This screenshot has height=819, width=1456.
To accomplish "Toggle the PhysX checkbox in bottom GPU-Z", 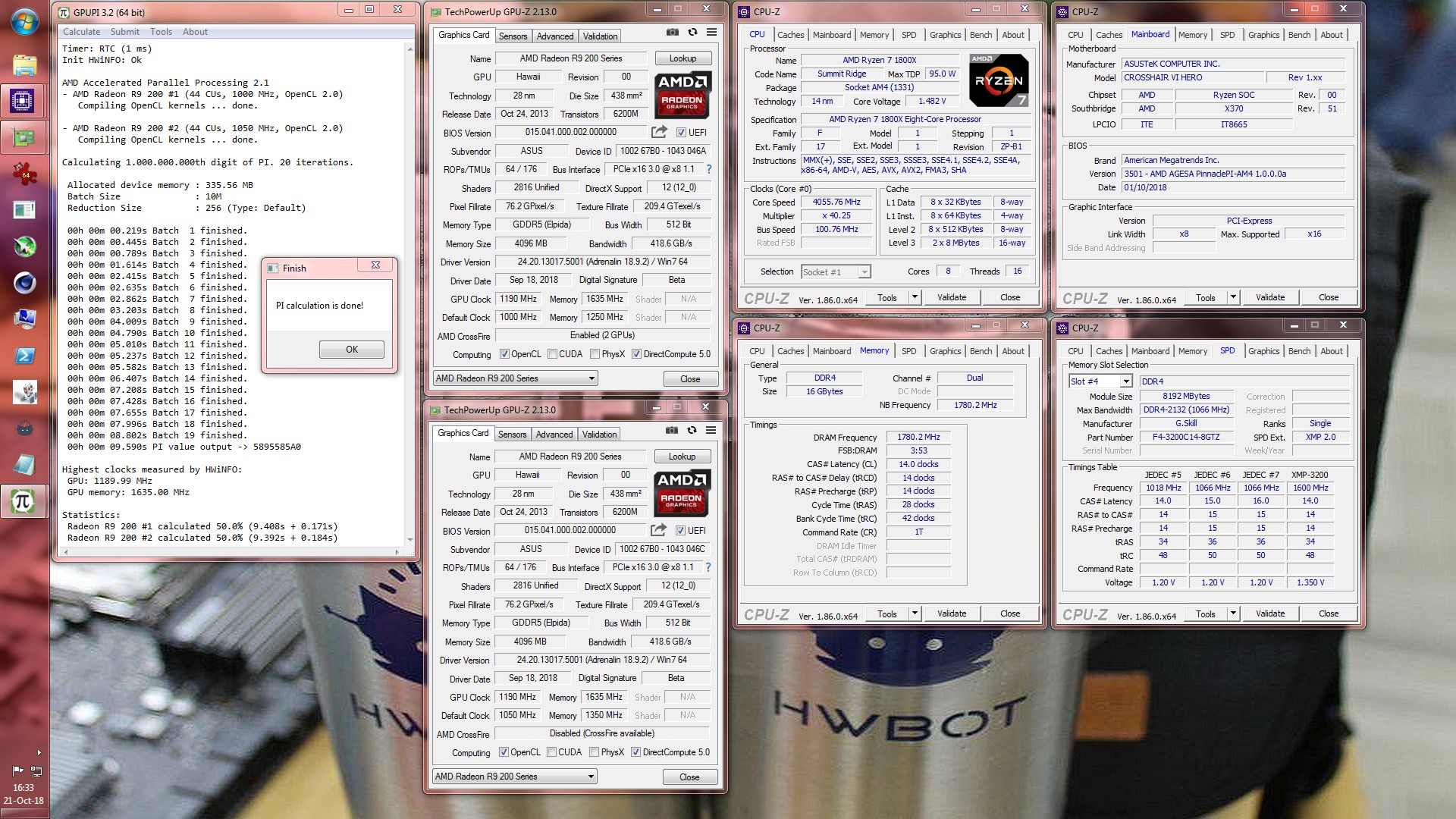I will point(595,752).
